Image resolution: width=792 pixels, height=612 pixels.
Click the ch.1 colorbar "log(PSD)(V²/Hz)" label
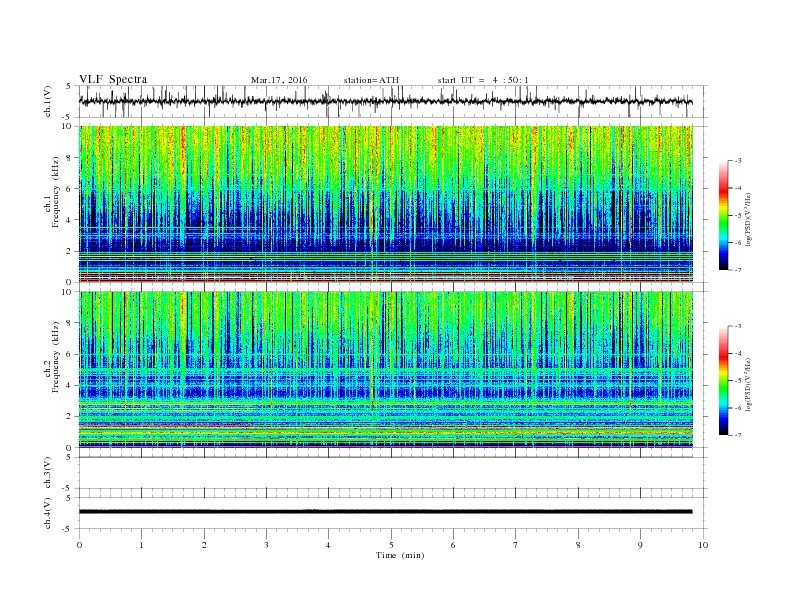[749, 219]
